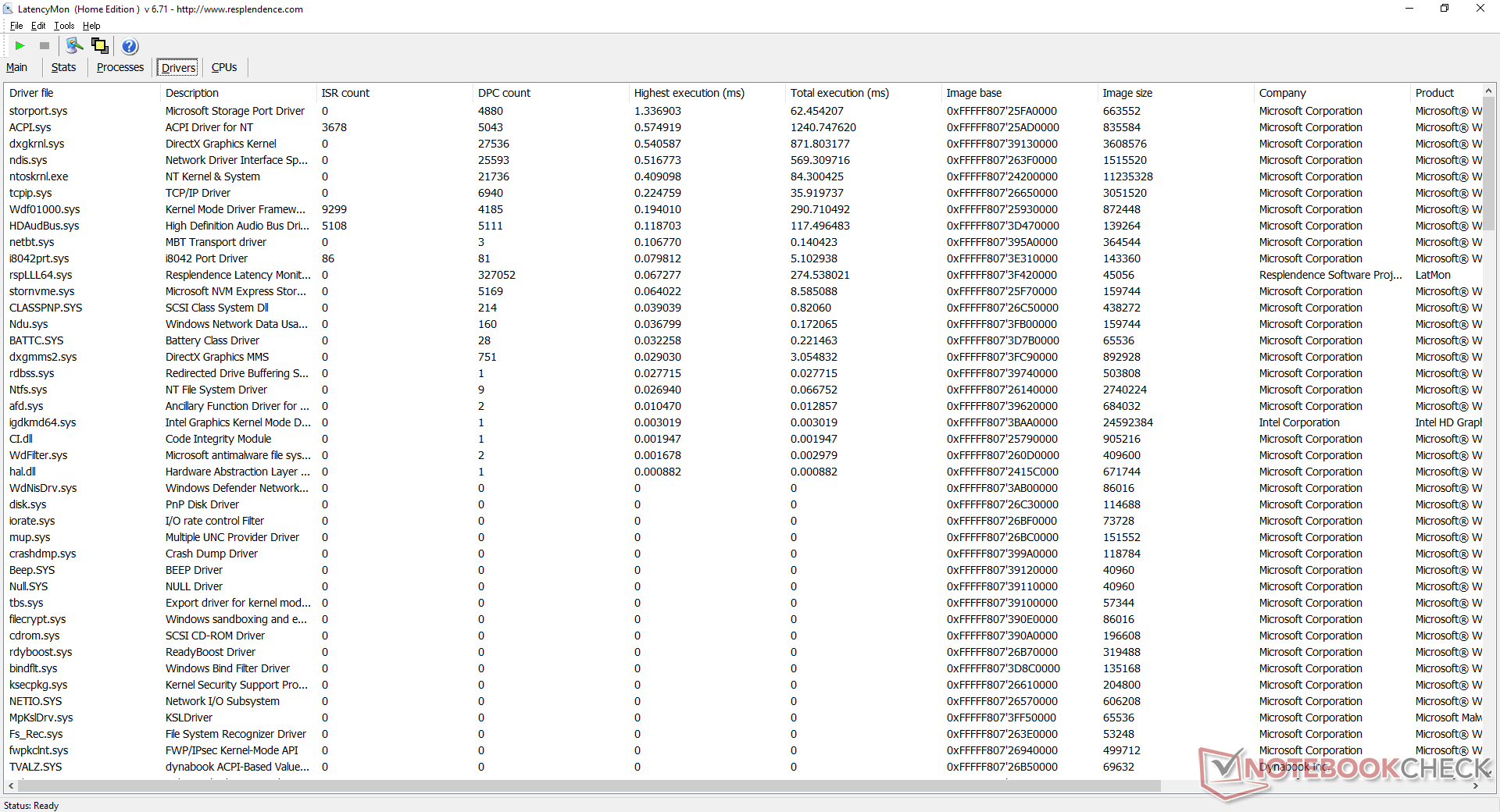Select the Drivers tab
Viewport: 1500px width, 812px height.
click(178, 68)
